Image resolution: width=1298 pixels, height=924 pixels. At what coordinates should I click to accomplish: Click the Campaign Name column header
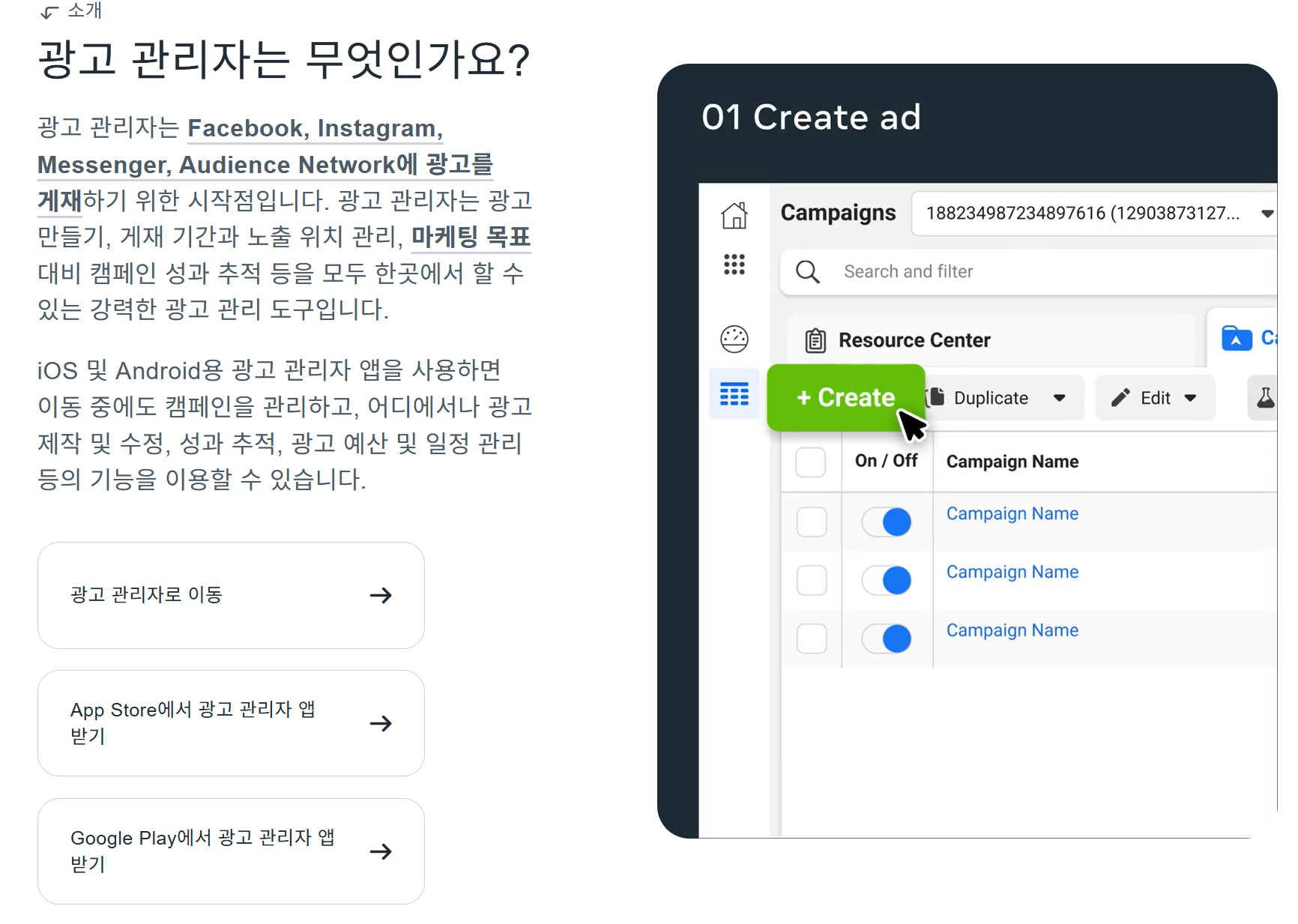[x=1012, y=462]
